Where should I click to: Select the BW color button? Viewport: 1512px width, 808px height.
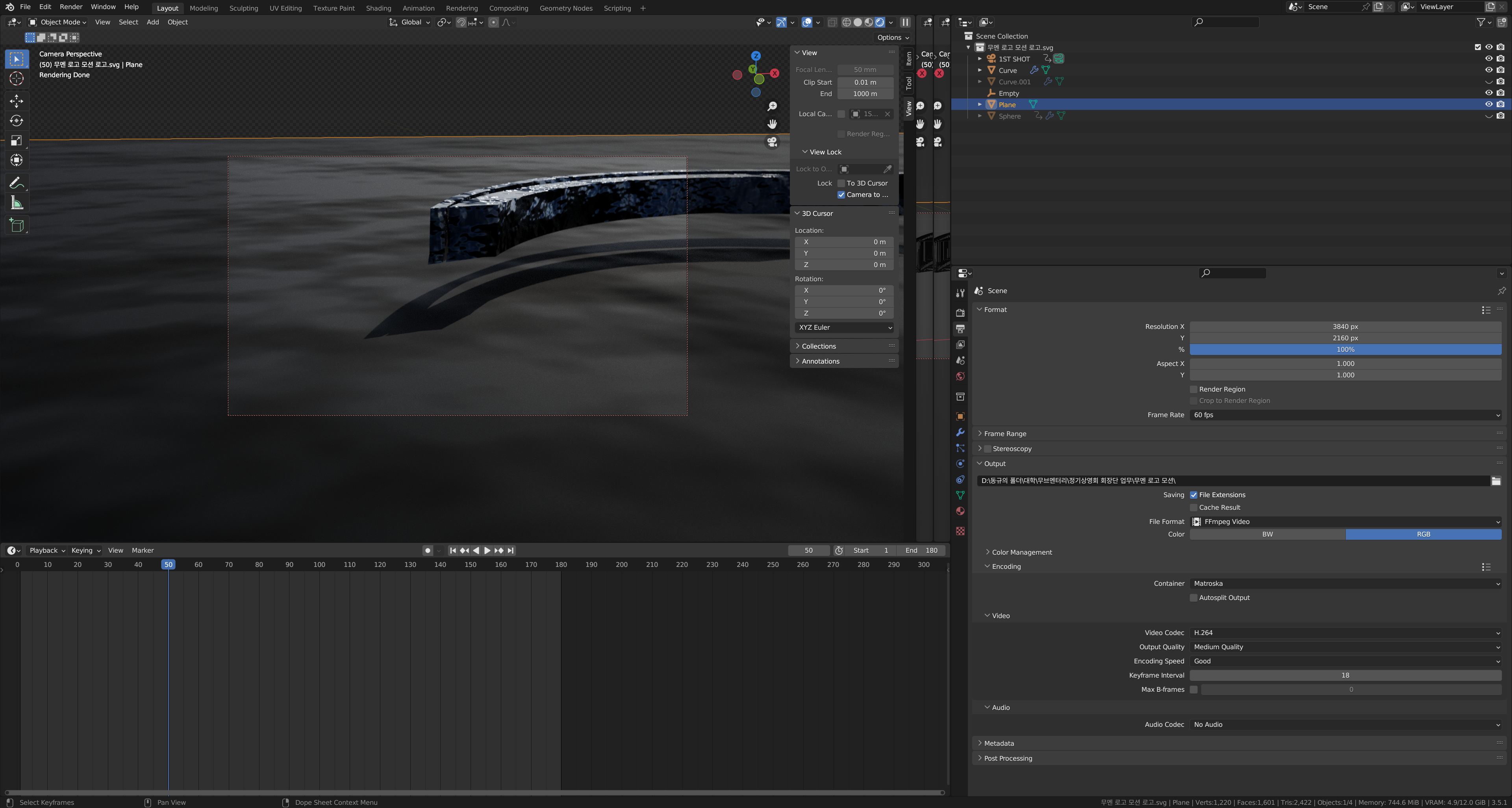(x=1267, y=534)
